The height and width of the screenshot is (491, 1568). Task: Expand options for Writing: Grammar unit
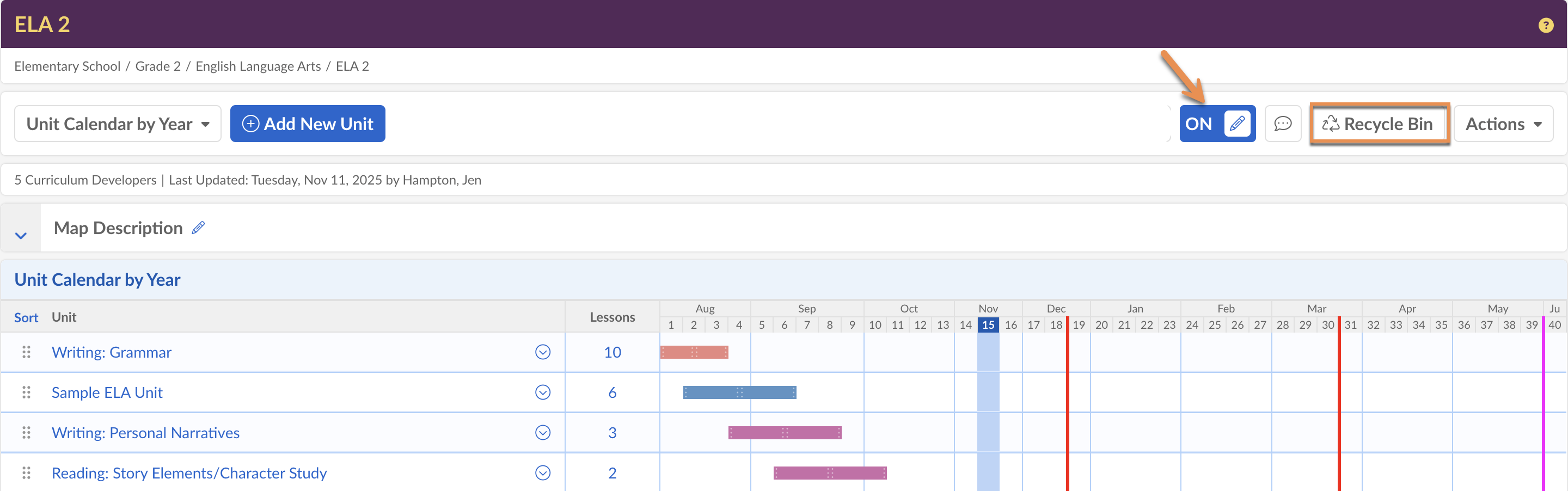tap(542, 352)
